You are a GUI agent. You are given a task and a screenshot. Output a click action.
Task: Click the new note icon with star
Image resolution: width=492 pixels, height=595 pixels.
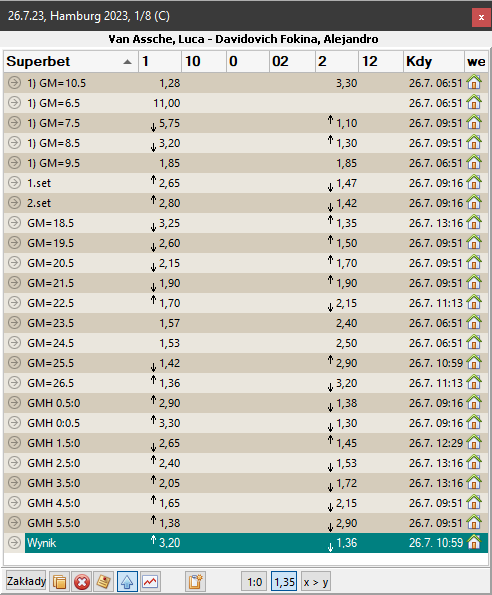[195, 581]
